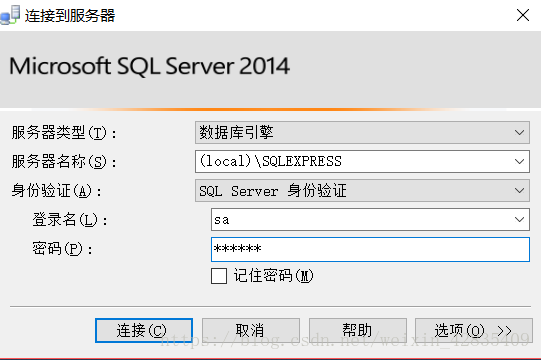The height and width of the screenshot is (360, 541).
Task: Click the 连接(C) connect button
Action: pyautogui.click(x=144, y=330)
